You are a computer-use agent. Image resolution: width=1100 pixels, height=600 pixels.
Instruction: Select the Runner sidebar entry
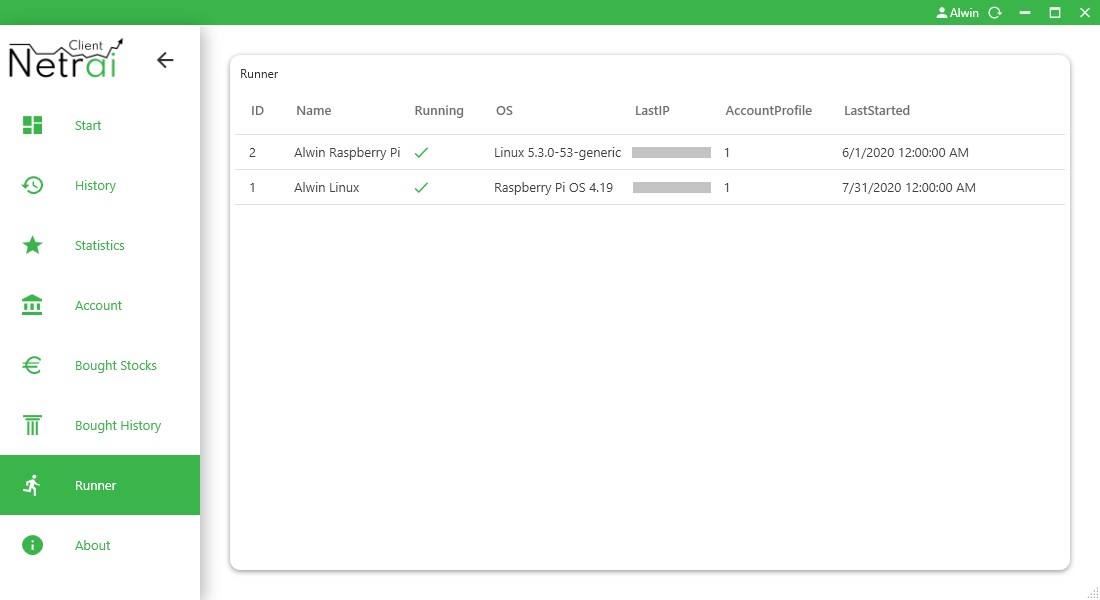point(100,485)
